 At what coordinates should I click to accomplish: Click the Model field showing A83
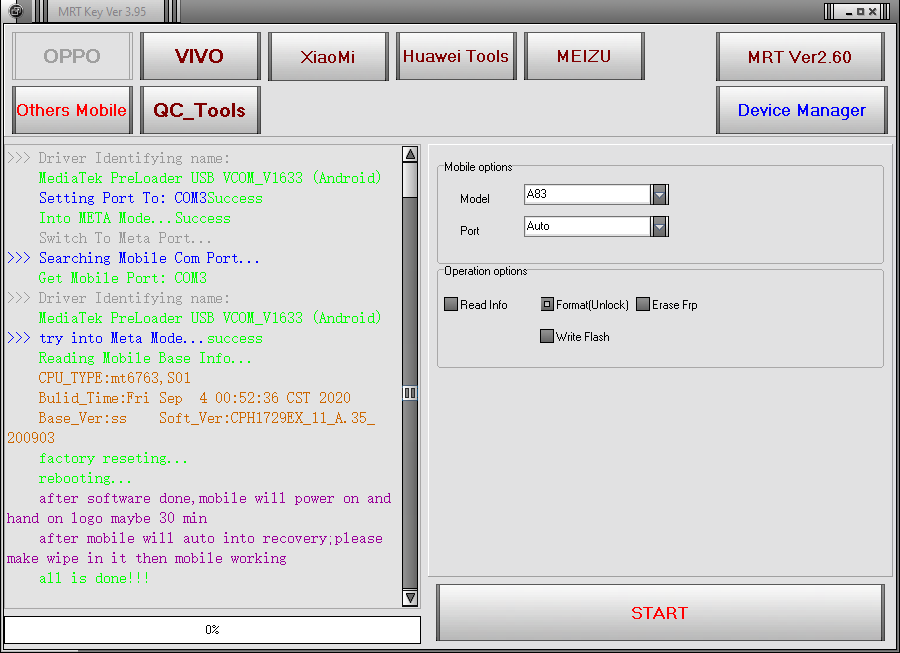[x=587, y=195]
